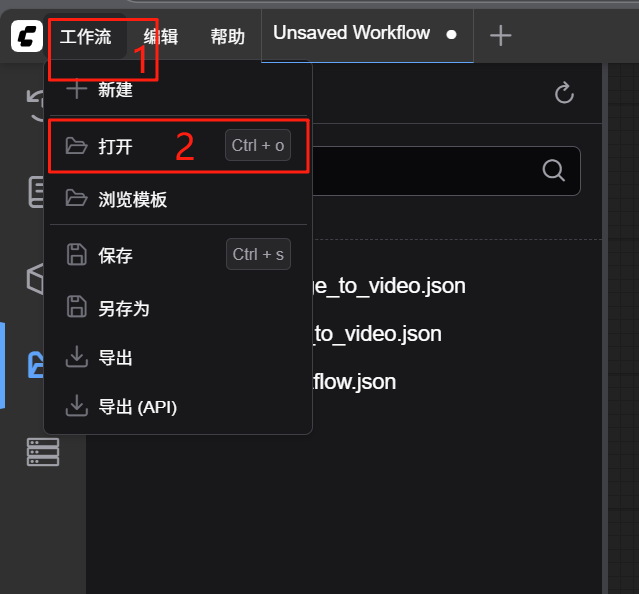This screenshot has height=594, width=639.
Task: Click the refresh icon in workflows panel
Action: (x=564, y=93)
